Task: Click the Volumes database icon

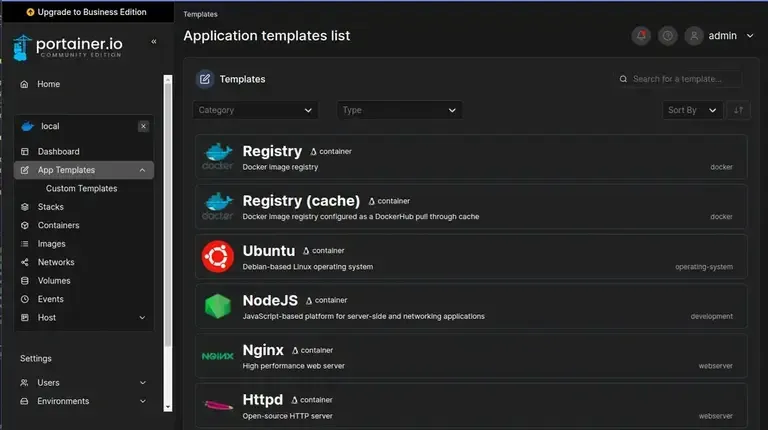Action: (x=24, y=281)
